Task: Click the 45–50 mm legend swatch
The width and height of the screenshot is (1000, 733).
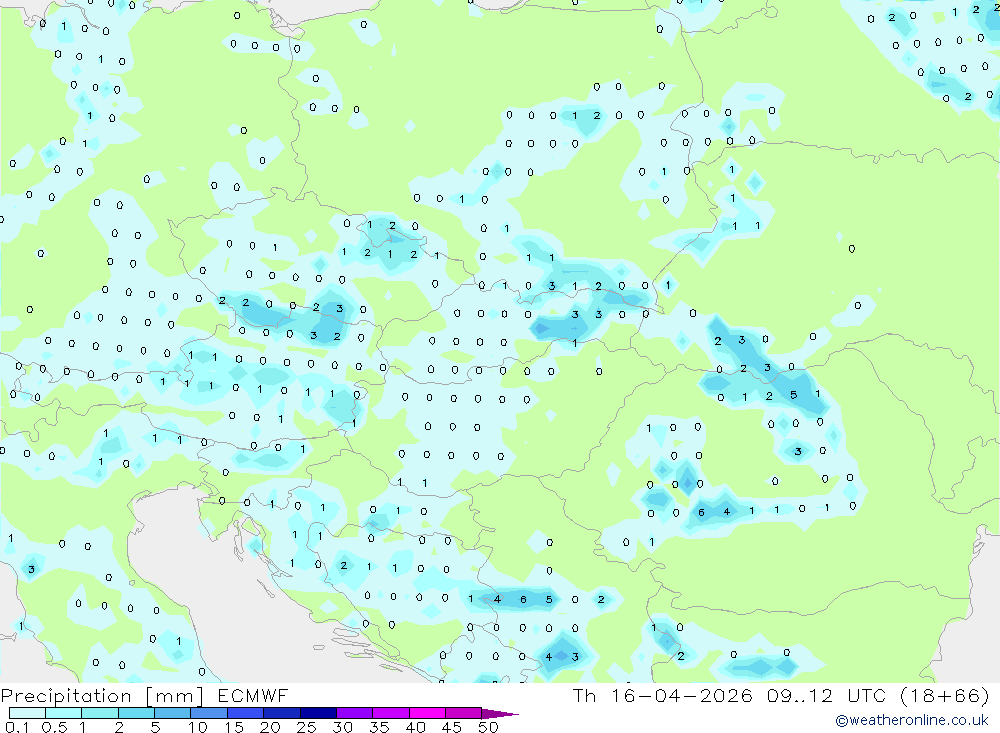Action: tap(464, 713)
